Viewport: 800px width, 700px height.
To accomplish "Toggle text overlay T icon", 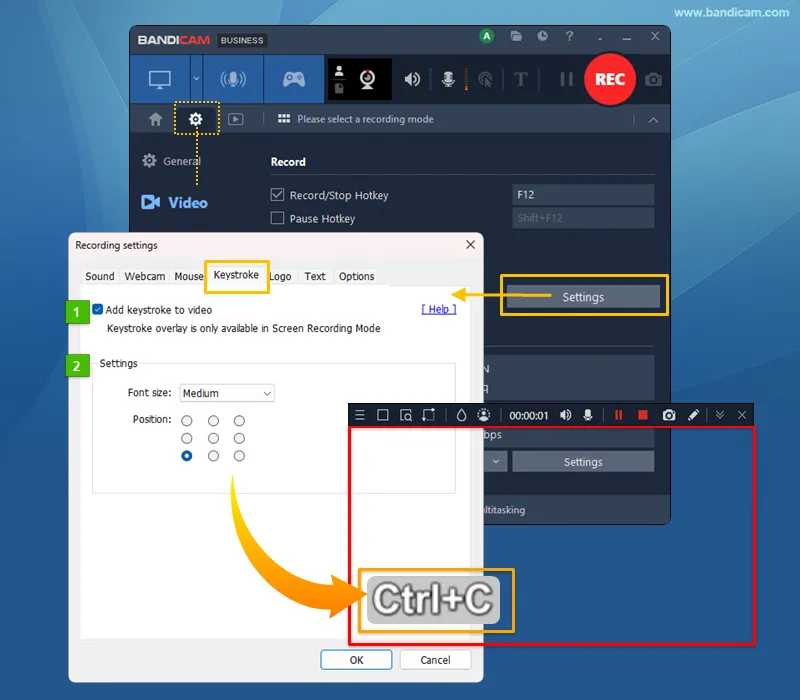I will point(520,79).
